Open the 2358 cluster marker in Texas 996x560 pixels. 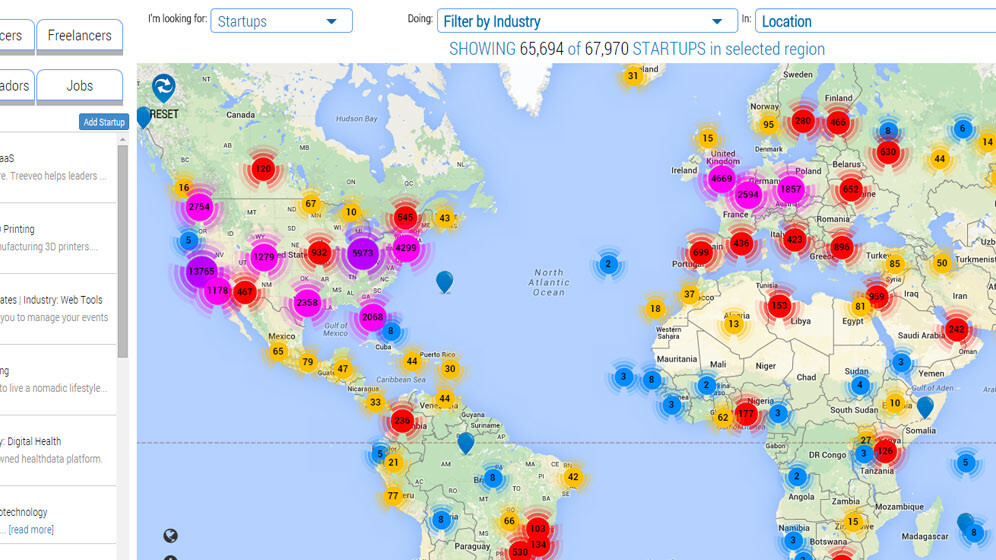307,302
